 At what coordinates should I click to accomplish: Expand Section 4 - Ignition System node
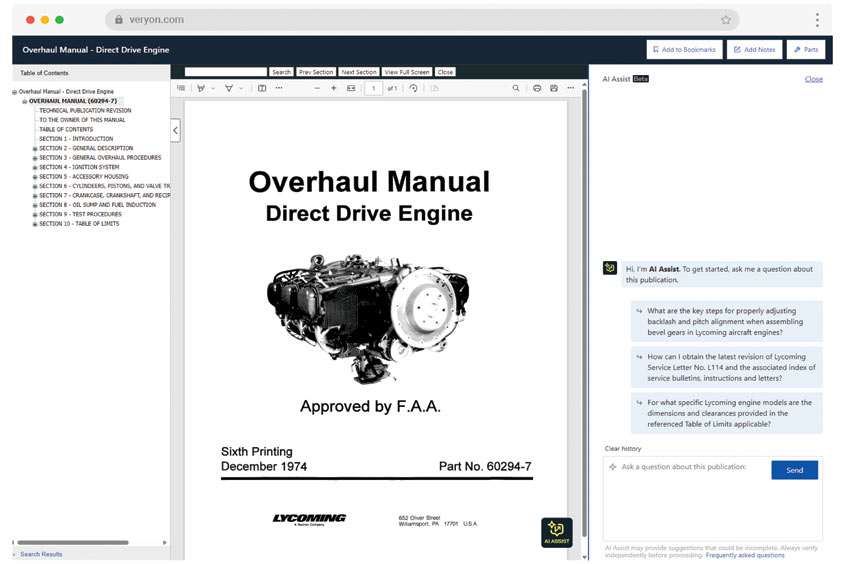point(35,167)
